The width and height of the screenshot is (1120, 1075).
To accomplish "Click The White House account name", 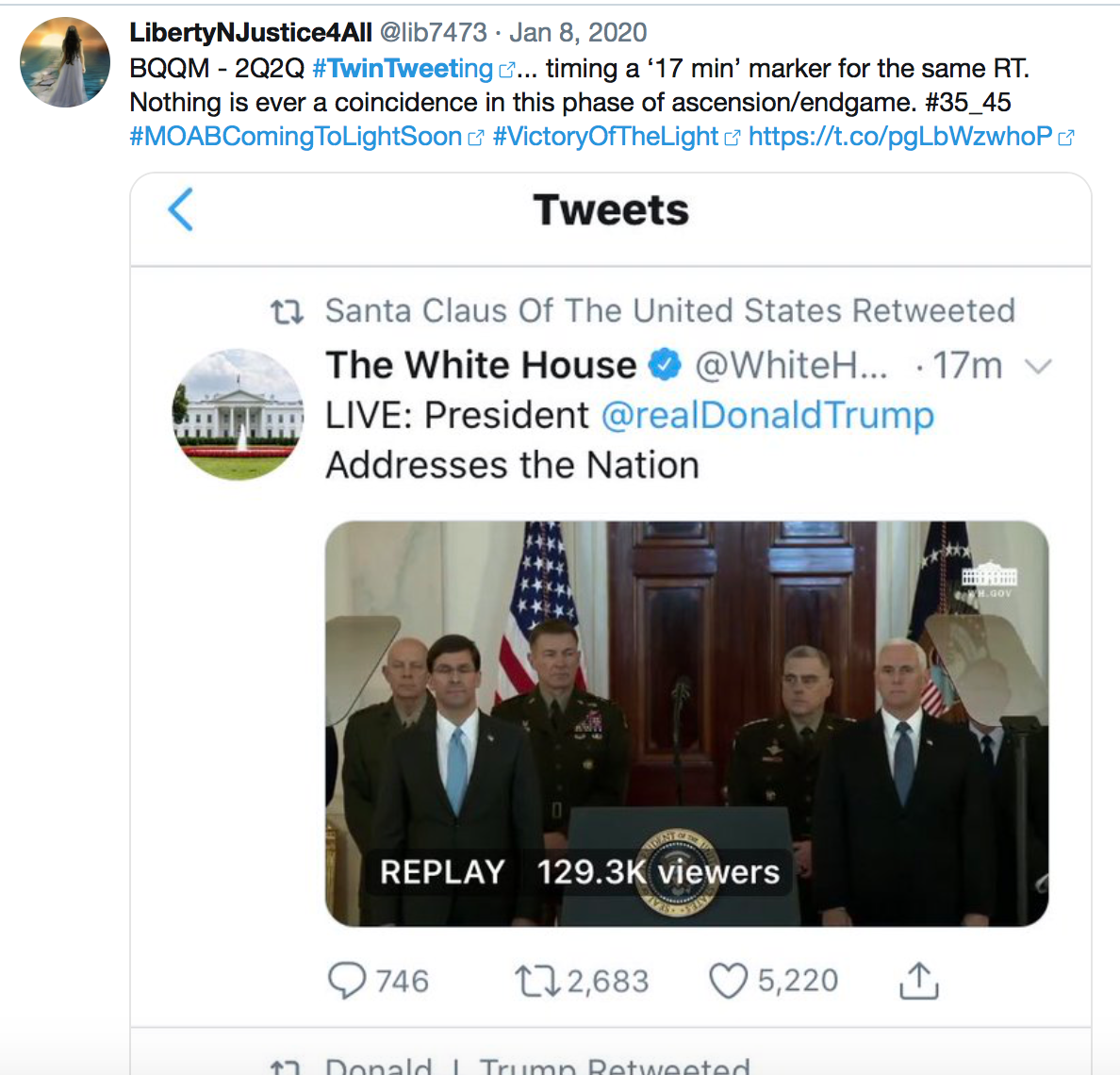I will pyautogui.click(x=481, y=365).
